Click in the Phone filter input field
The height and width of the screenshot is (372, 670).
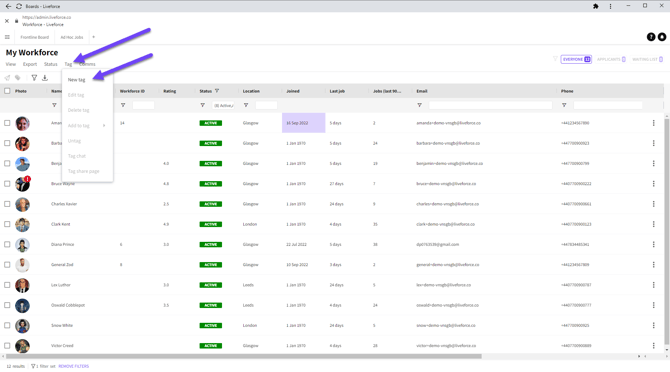(608, 105)
